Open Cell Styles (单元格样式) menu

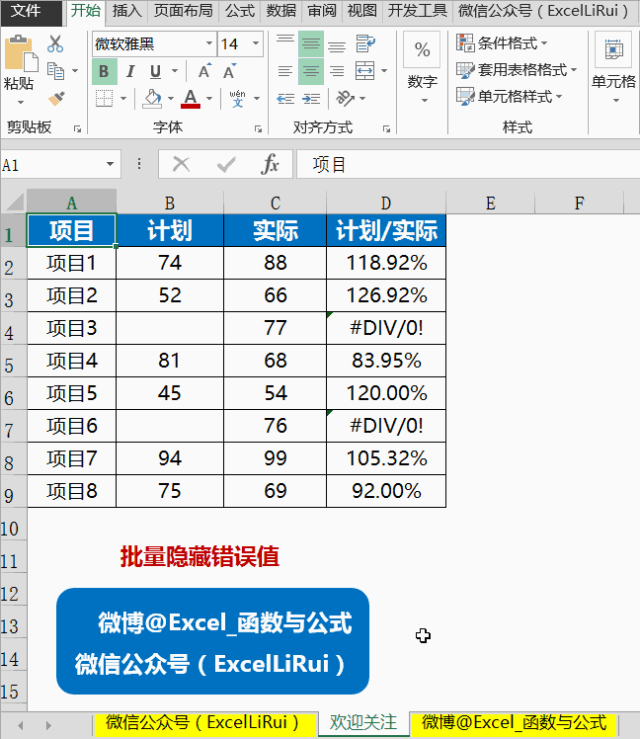pos(509,97)
